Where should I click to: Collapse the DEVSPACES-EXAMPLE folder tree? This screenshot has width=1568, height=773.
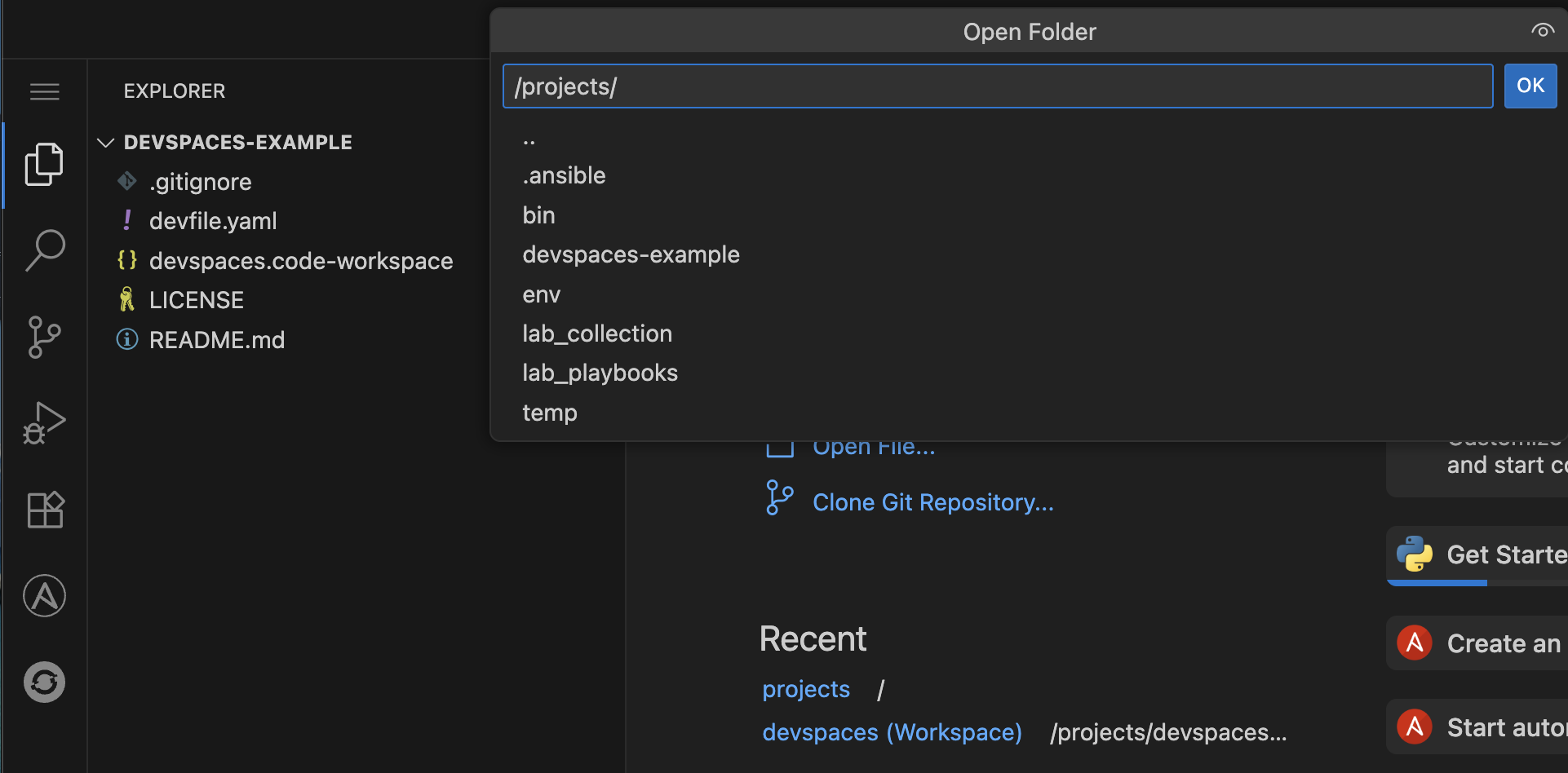(x=105, y=142)
